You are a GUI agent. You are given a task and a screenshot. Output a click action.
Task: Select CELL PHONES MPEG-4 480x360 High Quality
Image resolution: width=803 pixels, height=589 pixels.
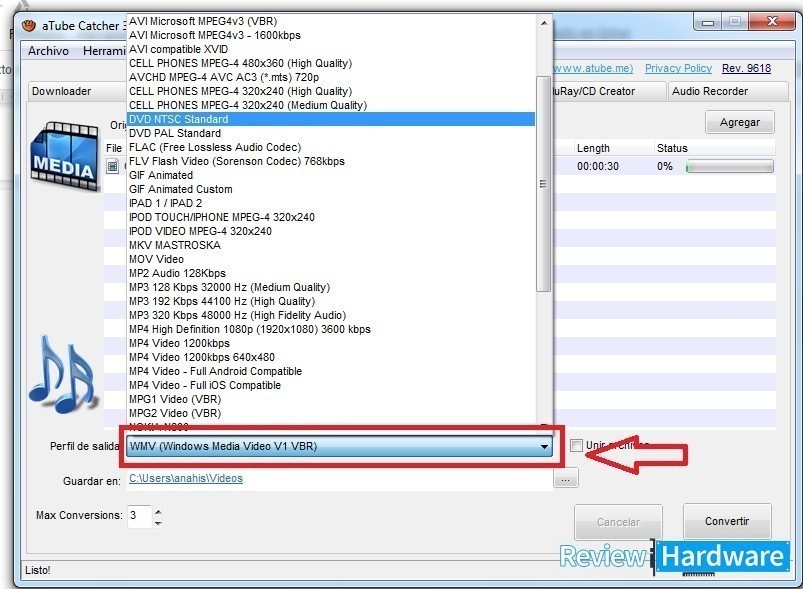(x=331, y=63)
